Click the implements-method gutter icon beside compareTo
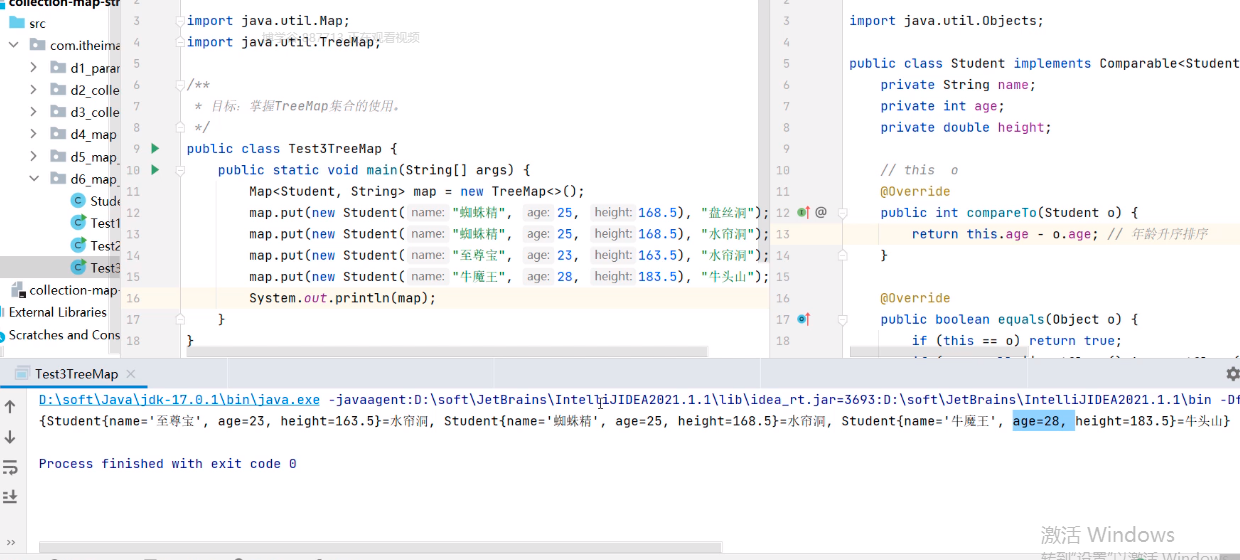This screenshot has height=560, width=1240. tap(803, 212)
